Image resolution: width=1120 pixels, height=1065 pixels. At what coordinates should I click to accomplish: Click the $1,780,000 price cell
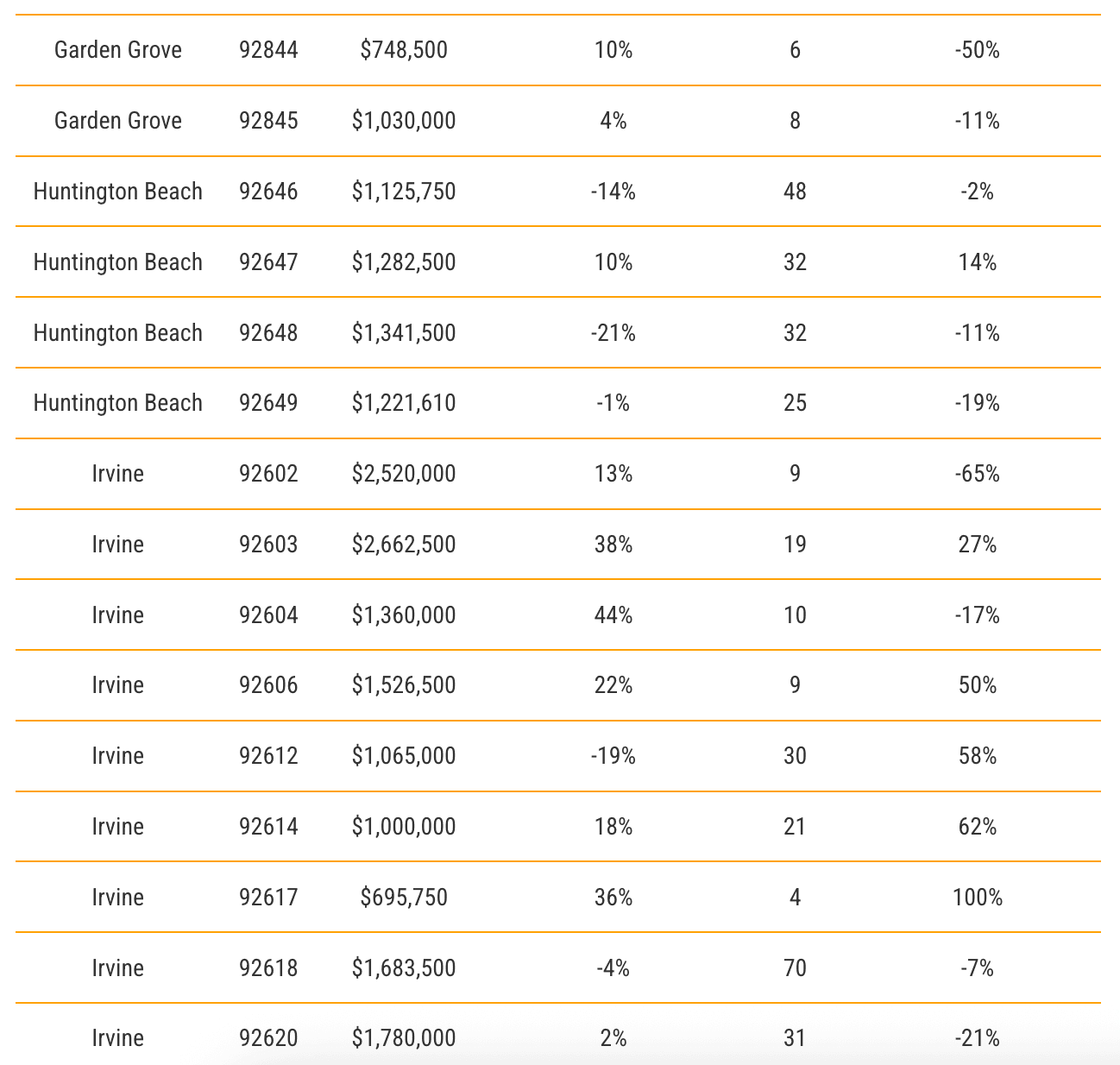pos(404,1038)
